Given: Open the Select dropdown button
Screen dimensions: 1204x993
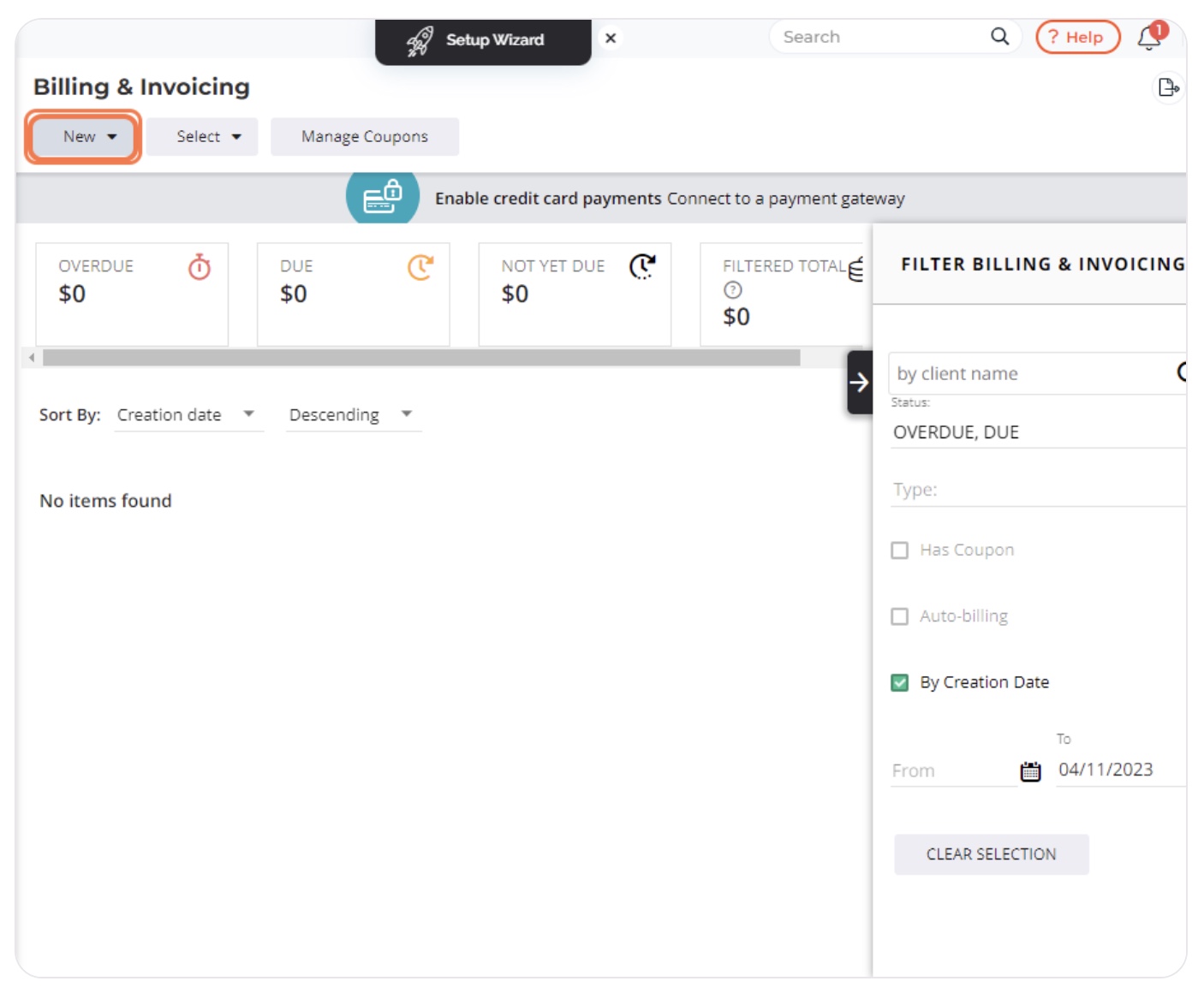Looking at the screenshot, I should (x=202, y=137).
